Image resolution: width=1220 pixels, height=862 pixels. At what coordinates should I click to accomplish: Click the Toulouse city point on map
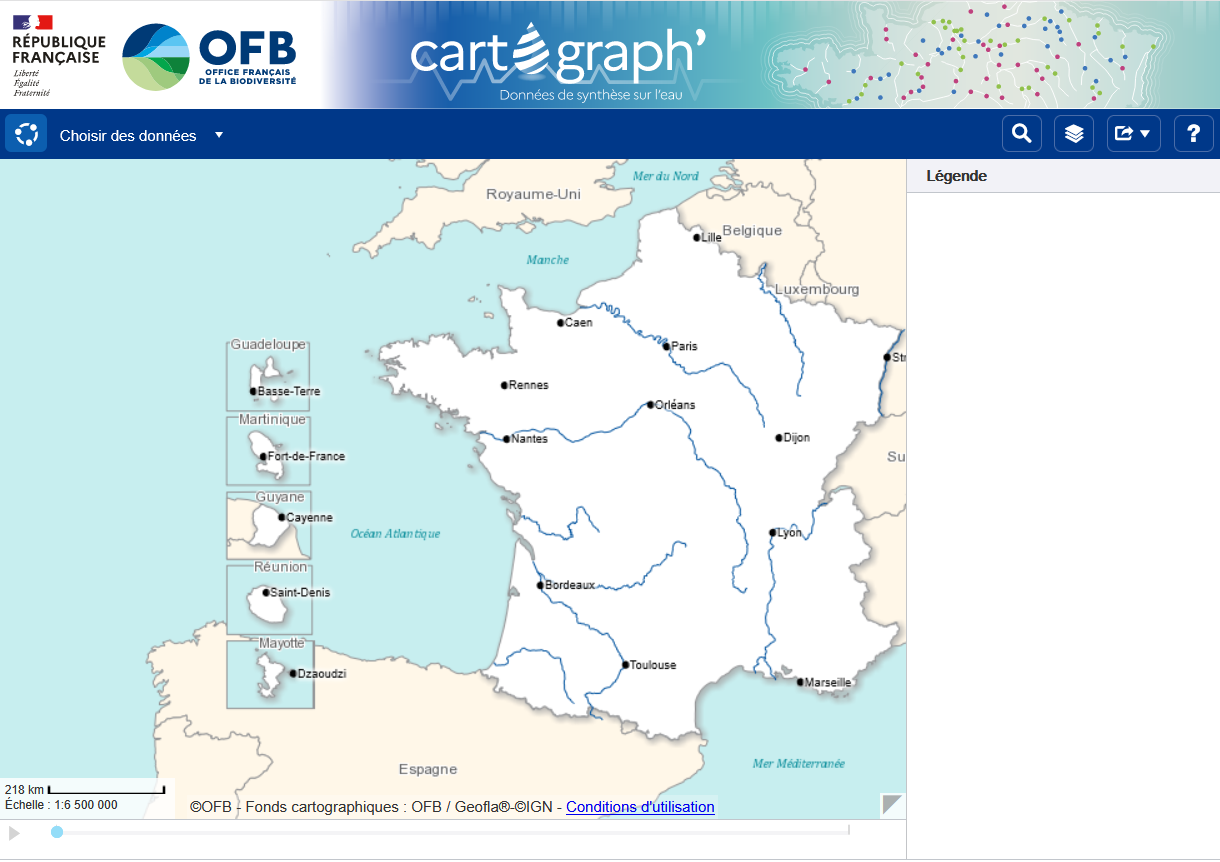(x=625, y=665)
